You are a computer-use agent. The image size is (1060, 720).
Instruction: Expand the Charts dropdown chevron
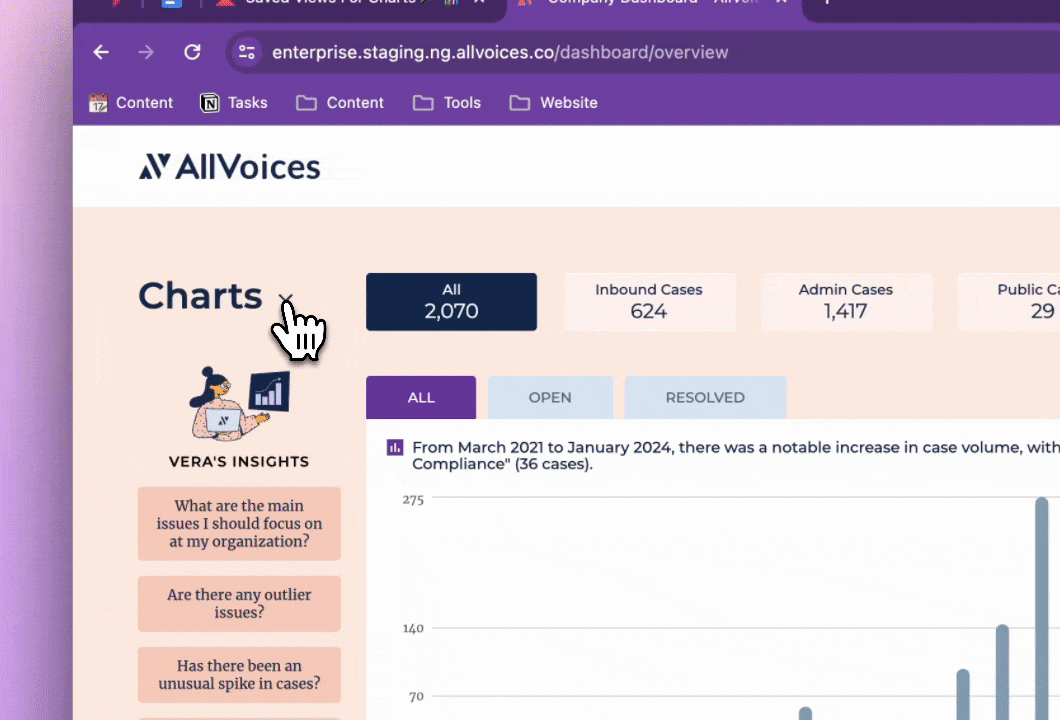[x=285, y=299]
